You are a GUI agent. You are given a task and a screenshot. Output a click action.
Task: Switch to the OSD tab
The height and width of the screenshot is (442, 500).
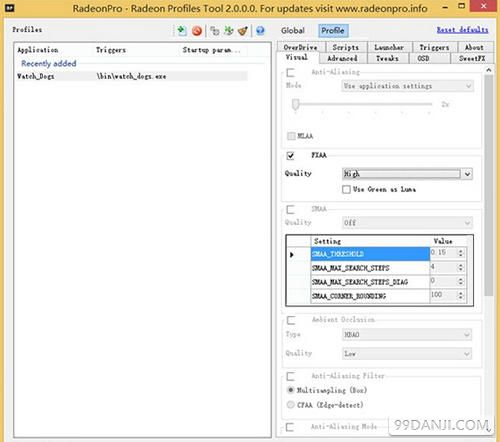(x=429, y=58)
